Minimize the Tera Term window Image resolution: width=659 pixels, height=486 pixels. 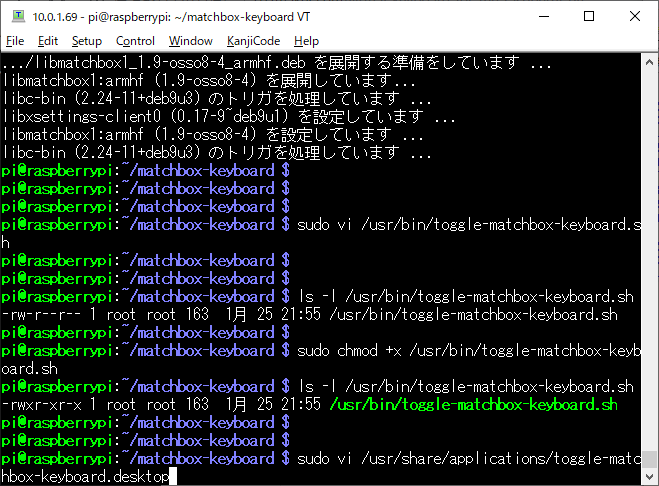(544, 16)
